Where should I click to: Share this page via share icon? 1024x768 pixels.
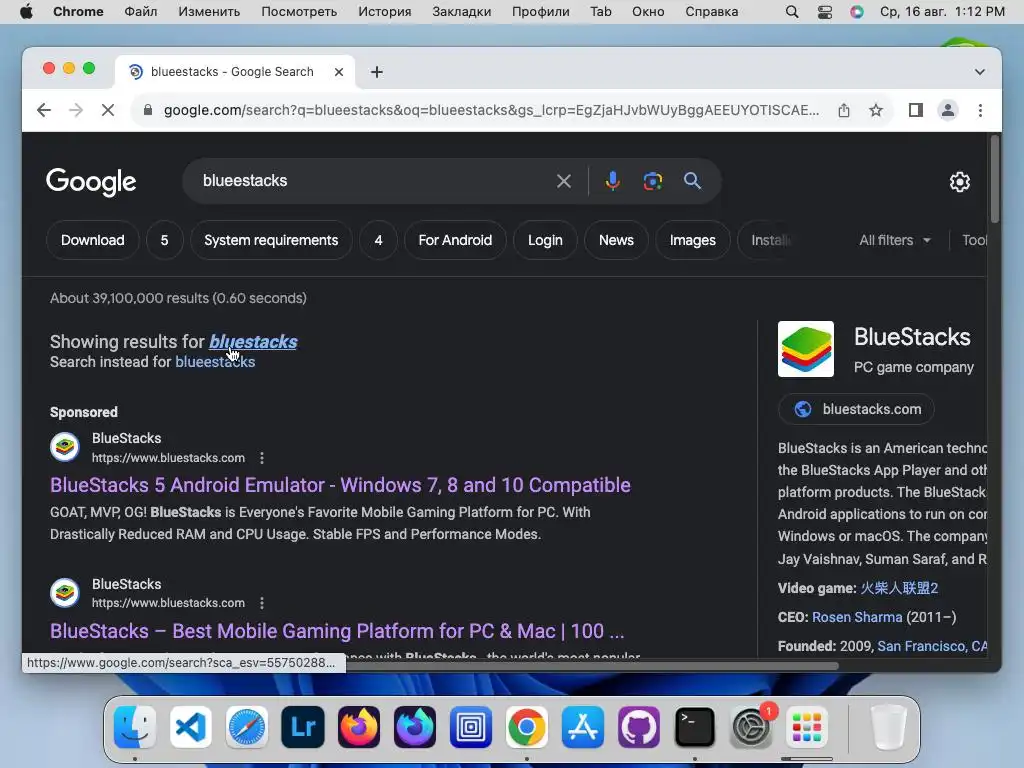(x=844, y=110)
